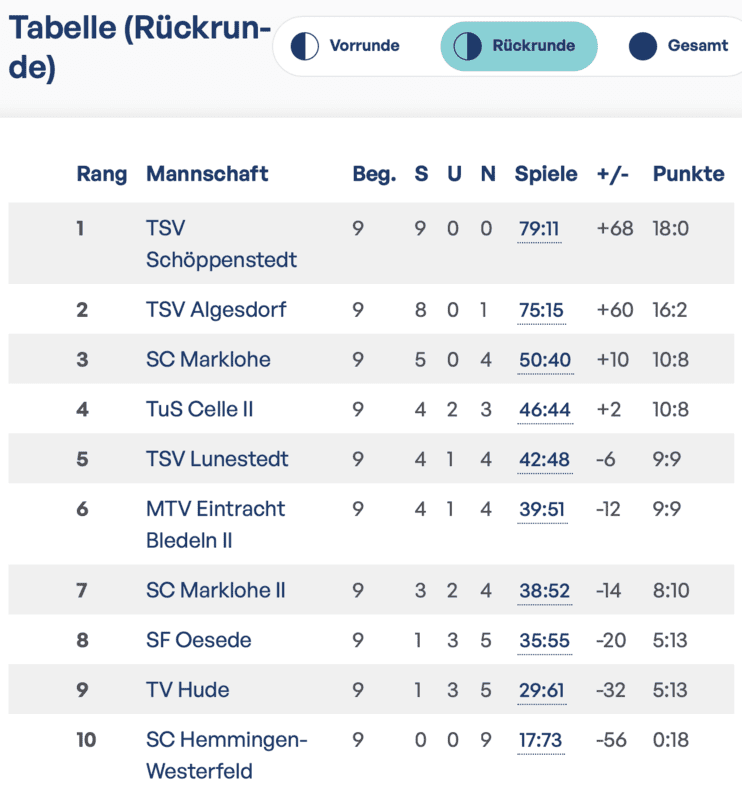Screen dimensions: 742x800
Task: Open the 75:15 games result link
Action: pyautogui.click(x=541, y=310)
